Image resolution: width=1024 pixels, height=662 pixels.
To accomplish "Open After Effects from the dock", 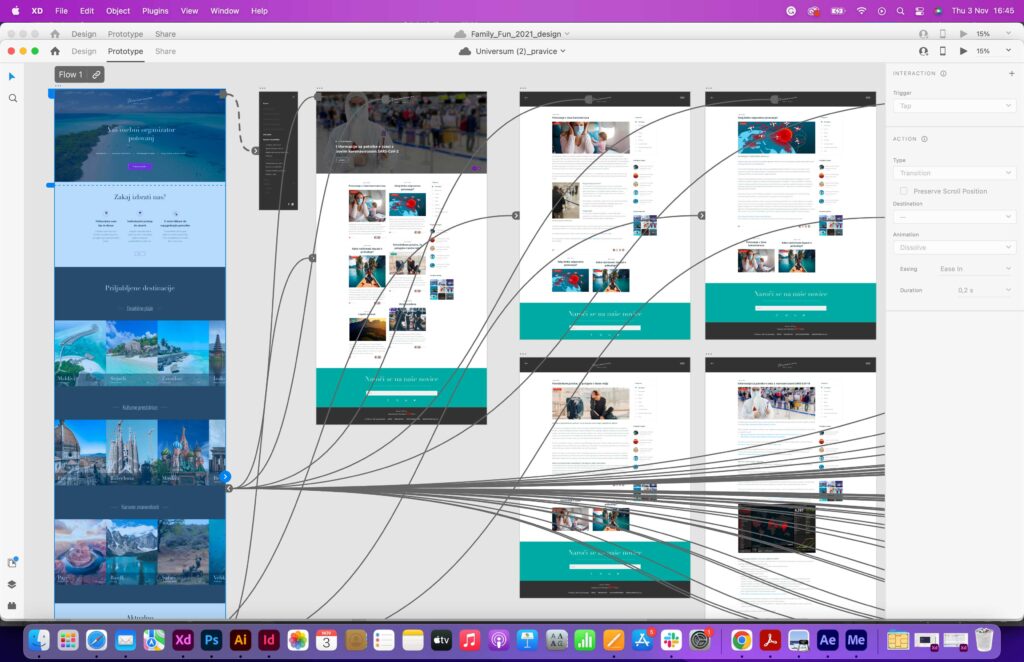I will (827, 640).
